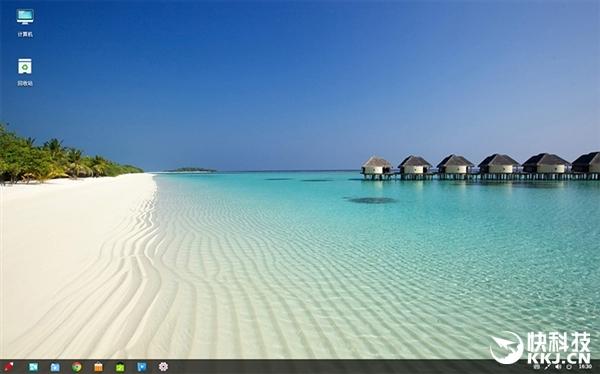Open the blue file manager dock icon
This screenshot has width=600, height=374.
tap(55, 367)
